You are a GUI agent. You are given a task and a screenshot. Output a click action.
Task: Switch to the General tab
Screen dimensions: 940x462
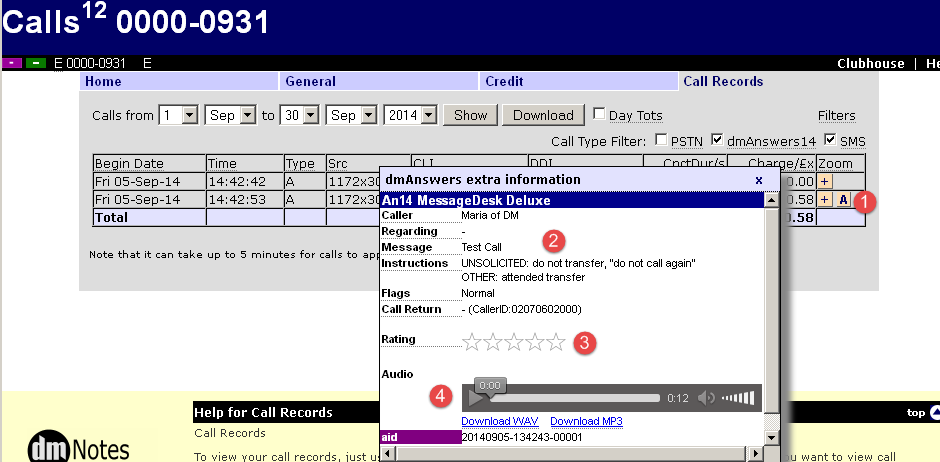click(x=379, y=81)
